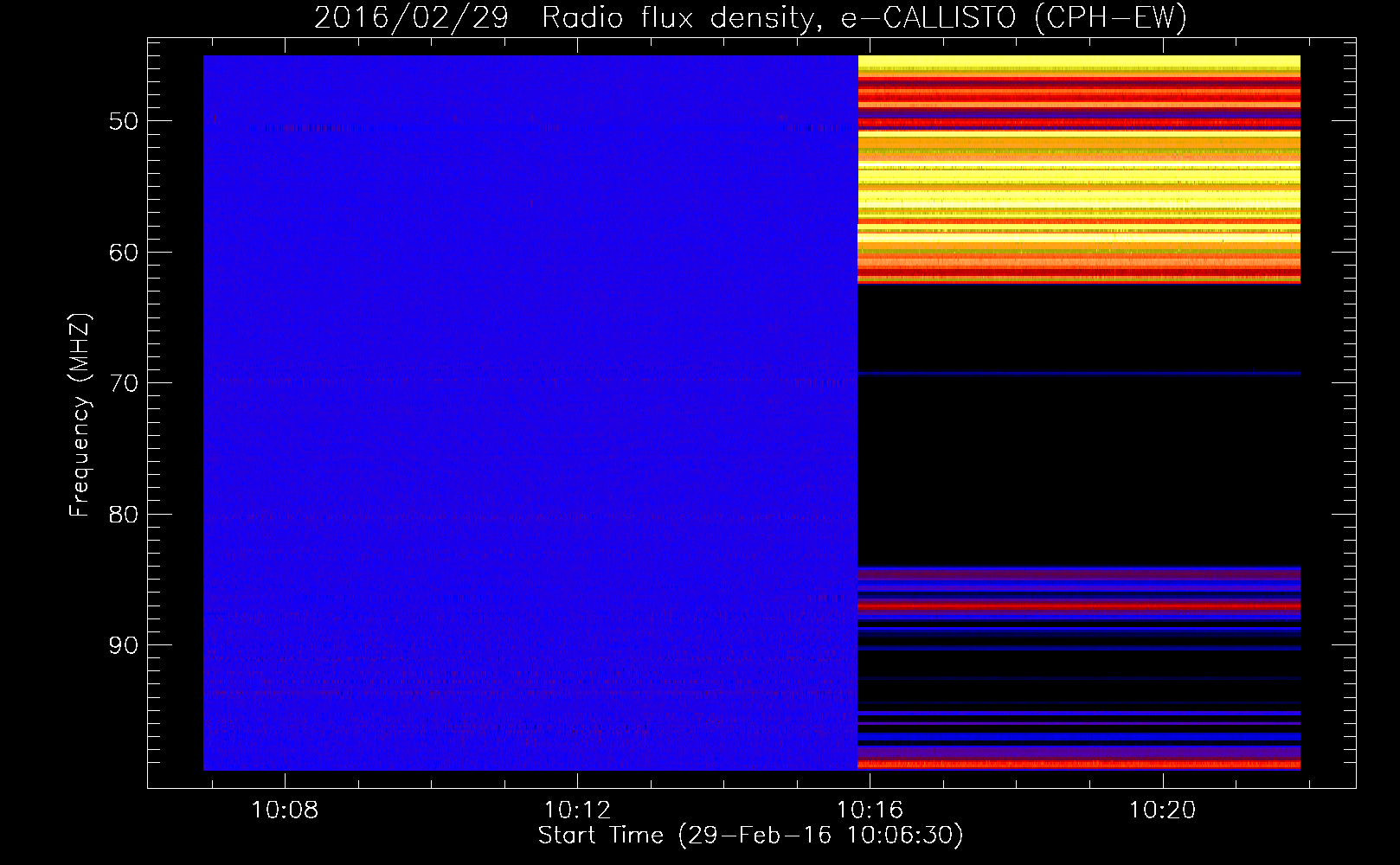Image resolution: width=1400 pixels, height=865 pixels.
Task: Click the red-blue striped band near 87 MHz
Action: click(1079, 607)
